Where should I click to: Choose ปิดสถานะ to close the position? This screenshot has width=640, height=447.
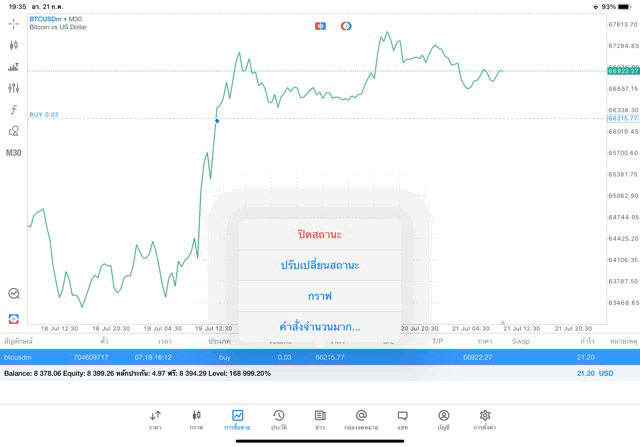[320, 234]
